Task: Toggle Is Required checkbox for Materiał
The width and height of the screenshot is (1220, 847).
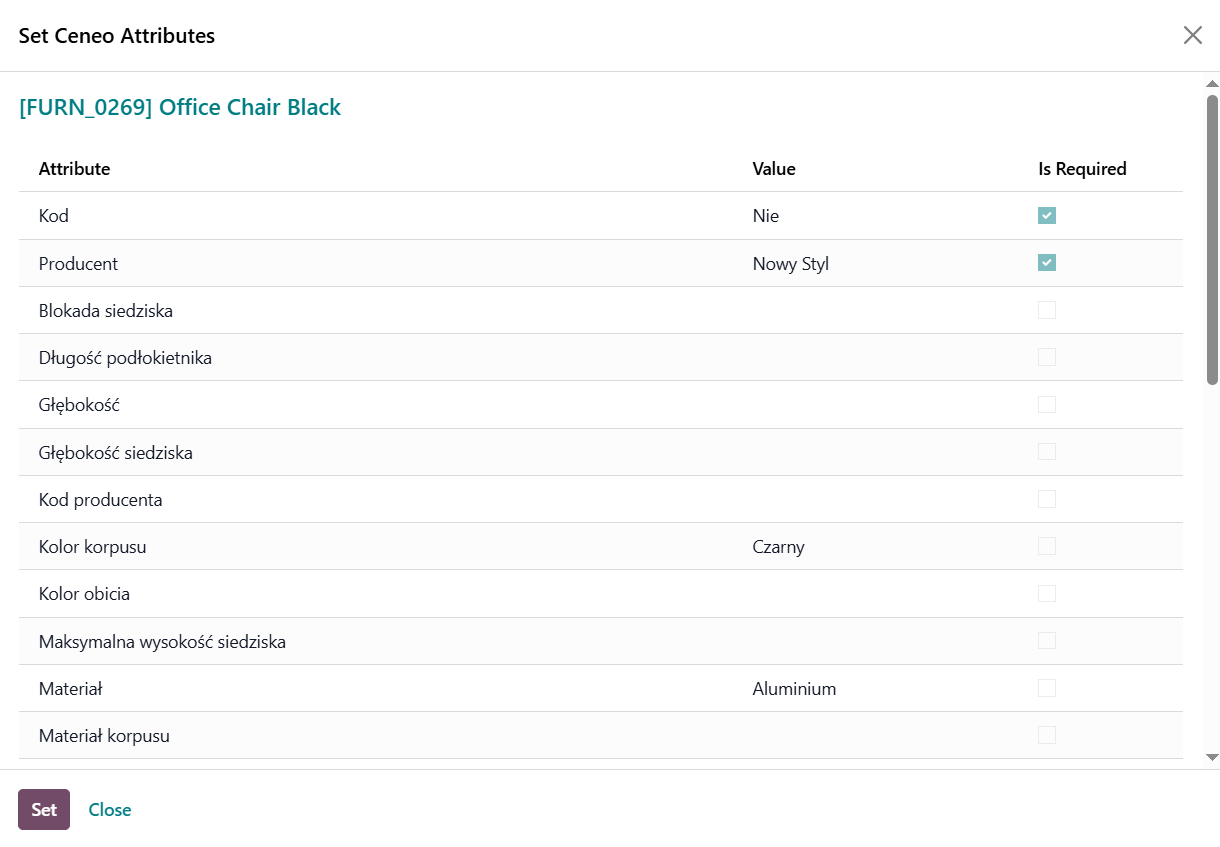Action: (1047, 688)
